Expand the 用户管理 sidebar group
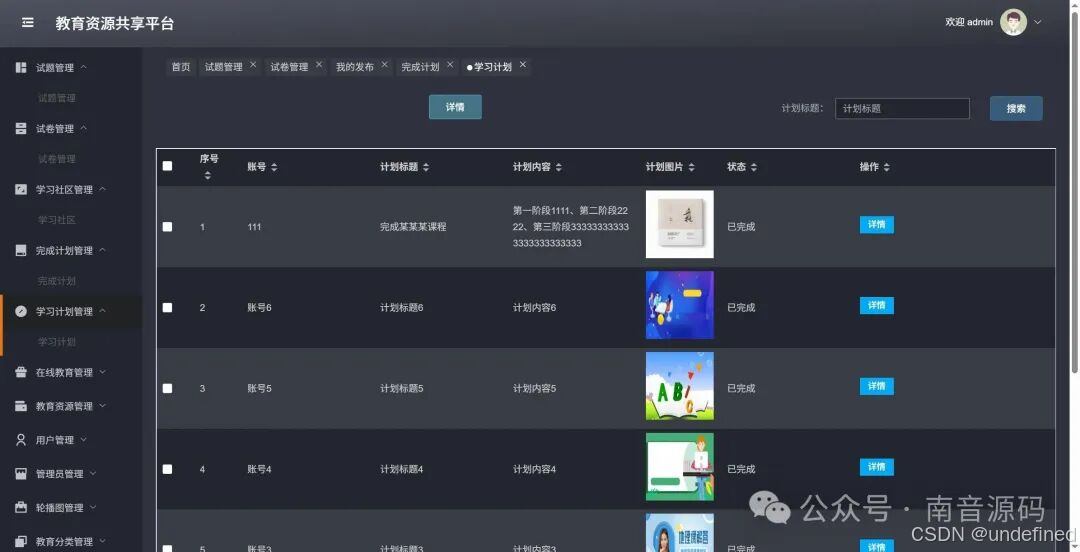1080x552 pixels. click(83, 439)
